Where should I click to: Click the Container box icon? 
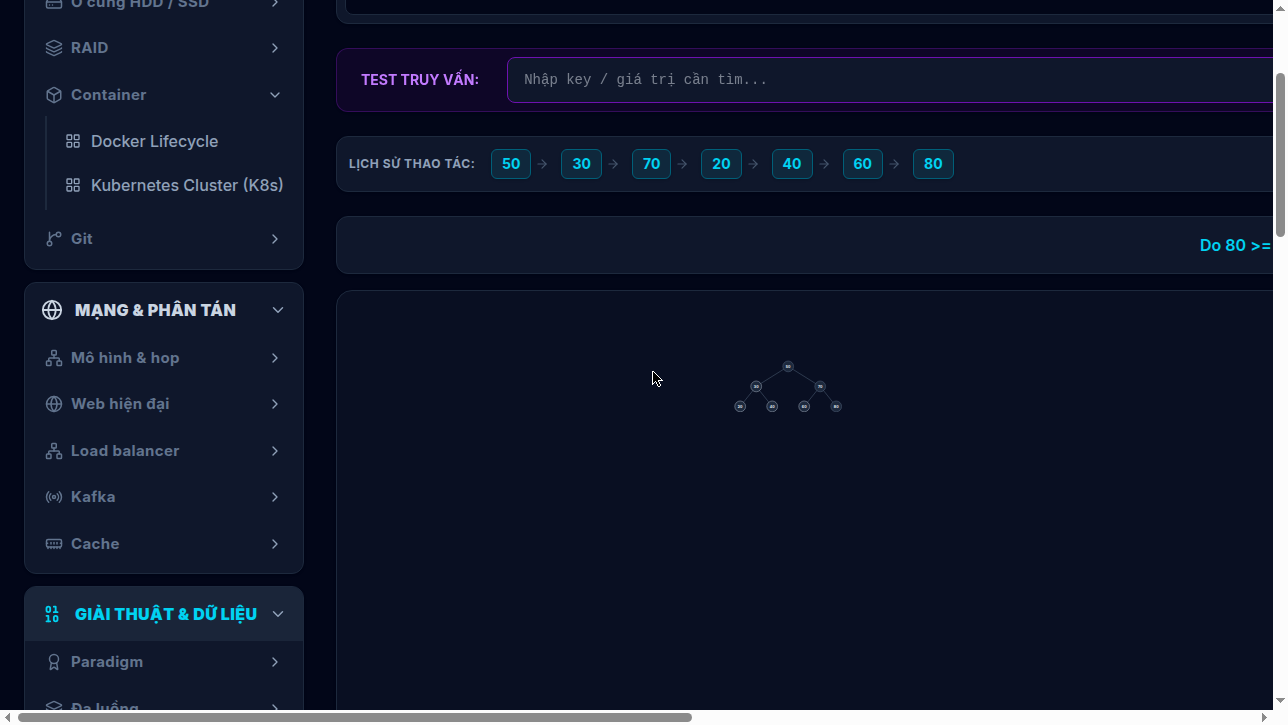54,95
